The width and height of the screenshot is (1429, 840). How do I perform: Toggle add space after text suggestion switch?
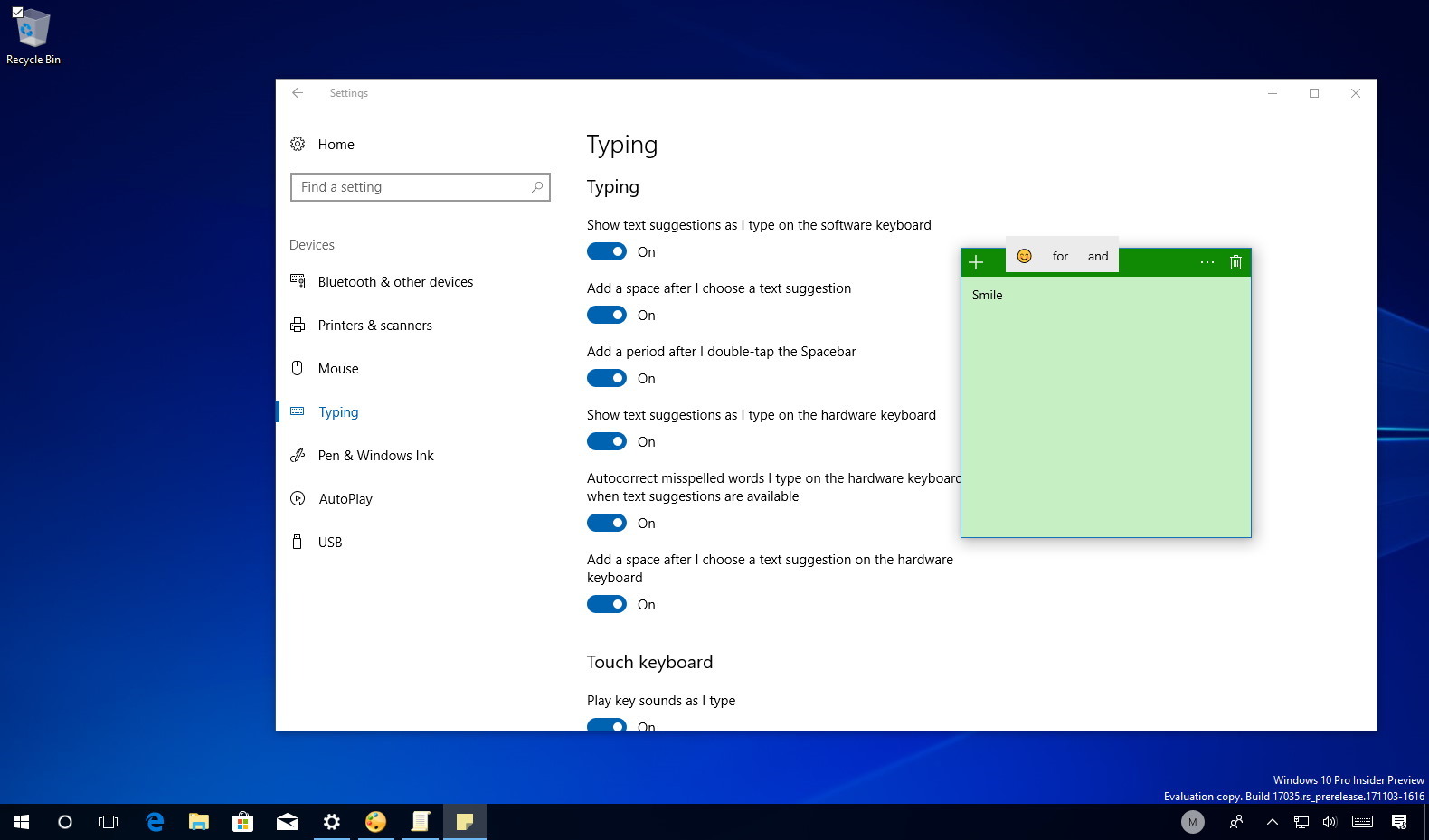[607, 315]
